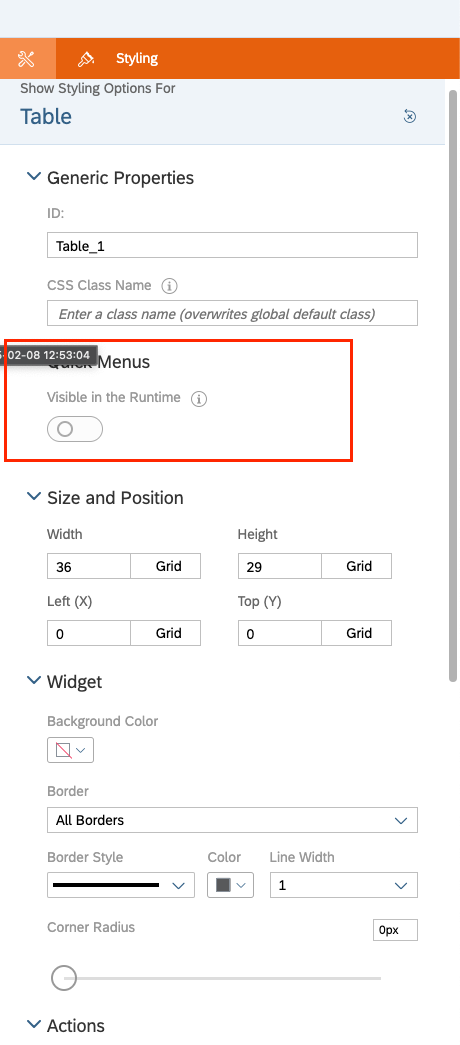Collapse the Size and Position section

[x=33, y=497]
